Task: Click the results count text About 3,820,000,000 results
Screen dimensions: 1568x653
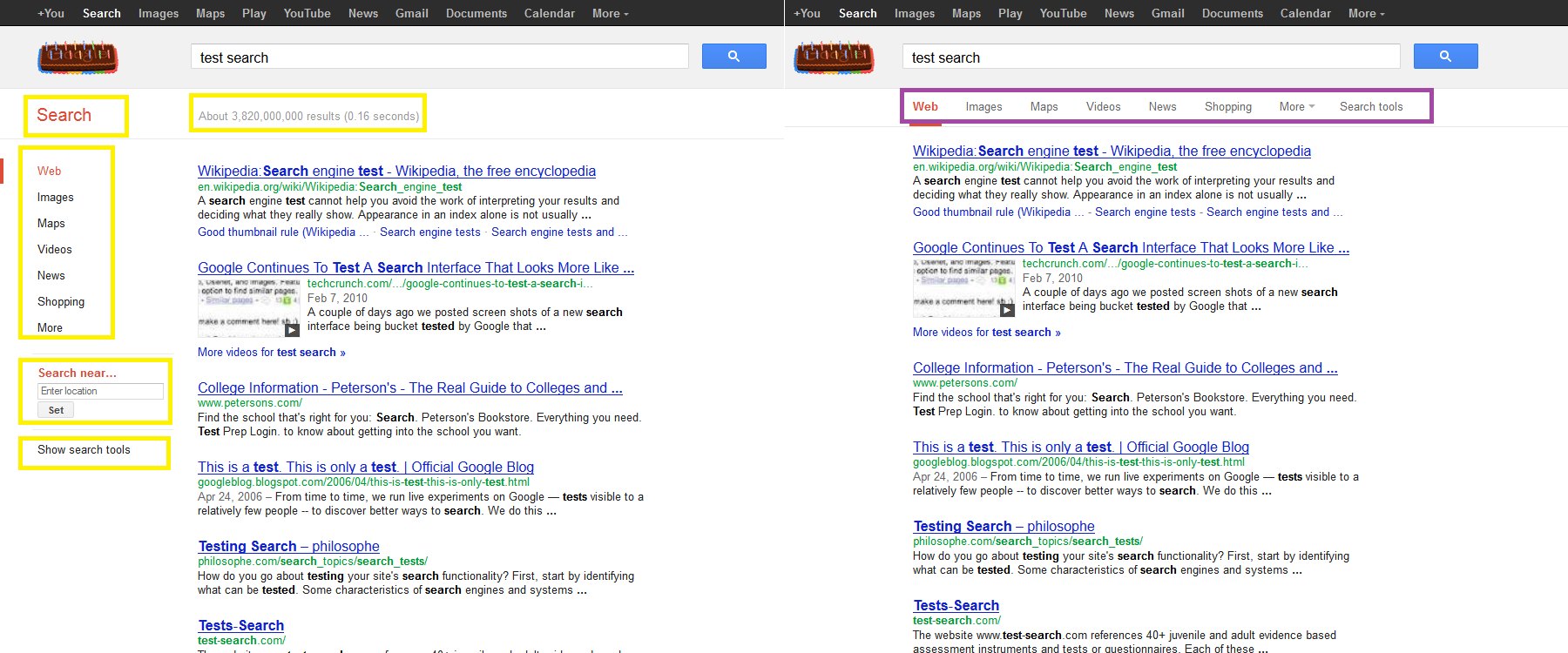Action: (308, 116)
